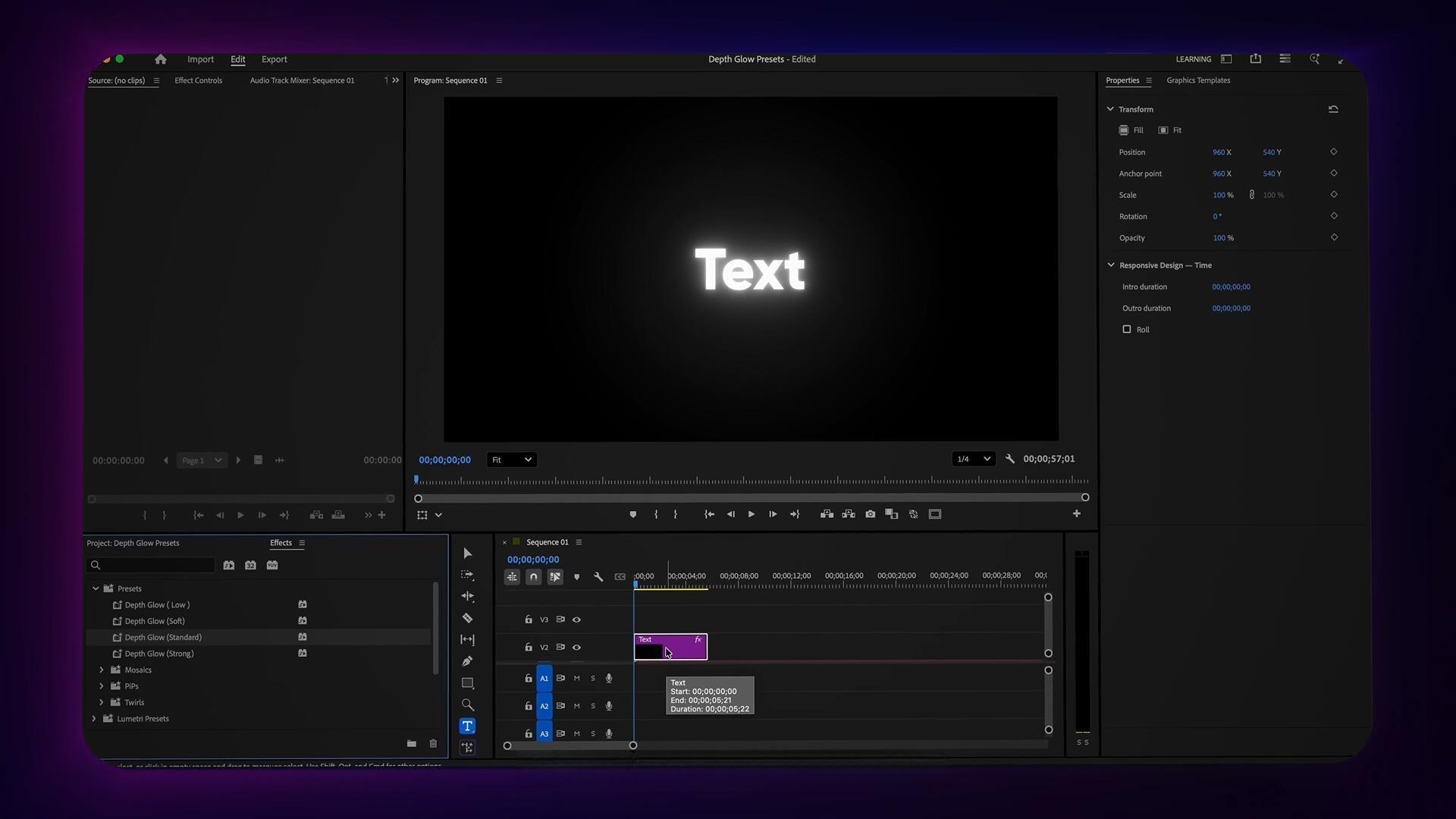Image resolution: width=1456 pixels, height=819 pixels.
Task: Click the Export Frame camera icon
Action: pos(870,514)
